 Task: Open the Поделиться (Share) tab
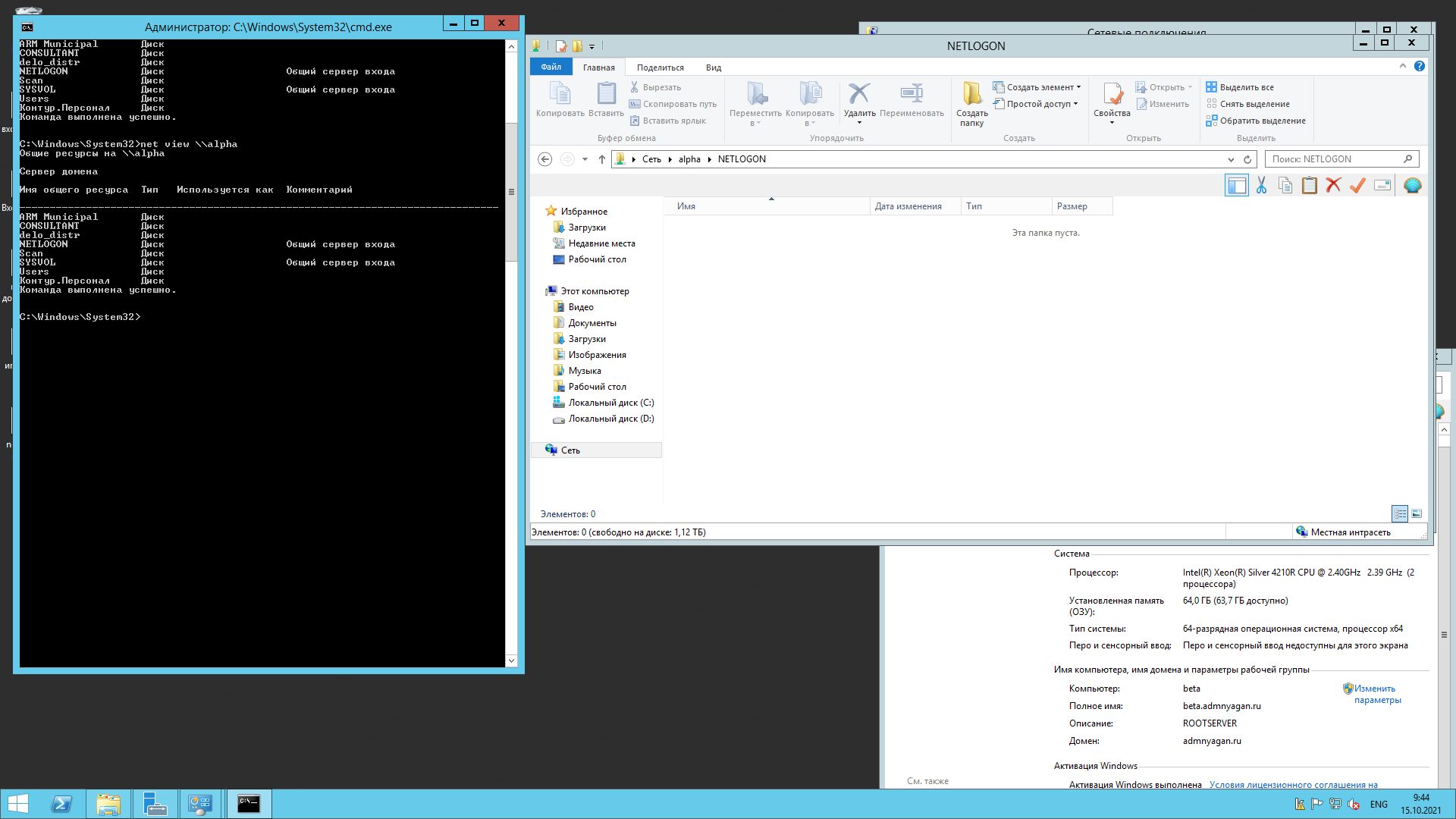click(661, 67)
